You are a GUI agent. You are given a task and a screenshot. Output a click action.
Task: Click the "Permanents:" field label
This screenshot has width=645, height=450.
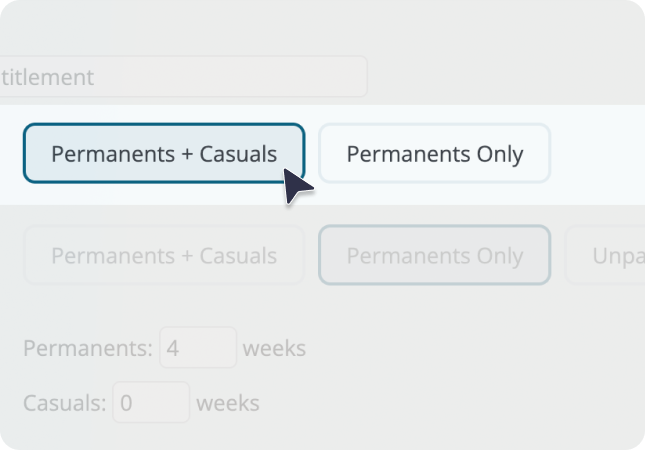click(88, 348)
